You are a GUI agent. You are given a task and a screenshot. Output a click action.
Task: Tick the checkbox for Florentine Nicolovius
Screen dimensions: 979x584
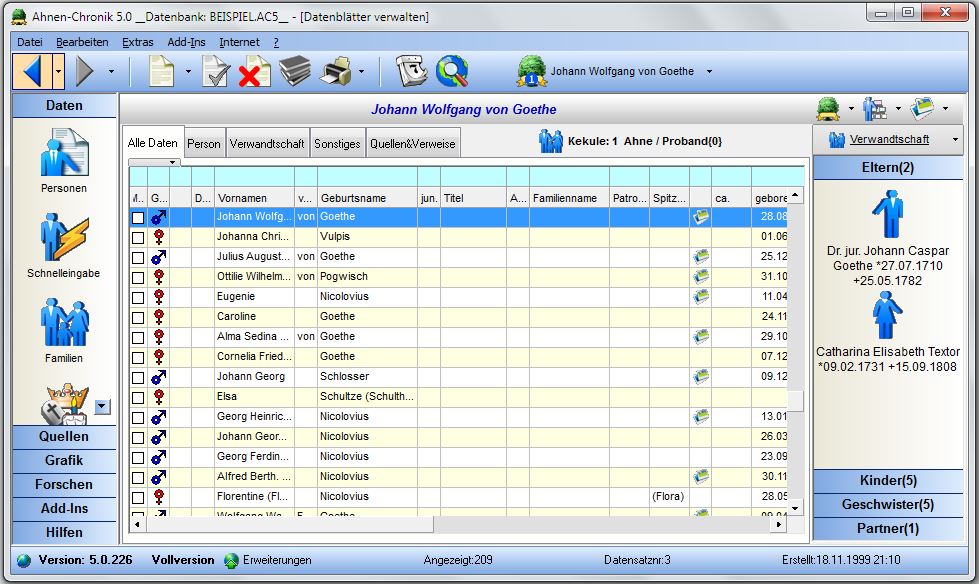tap(138, 498)
